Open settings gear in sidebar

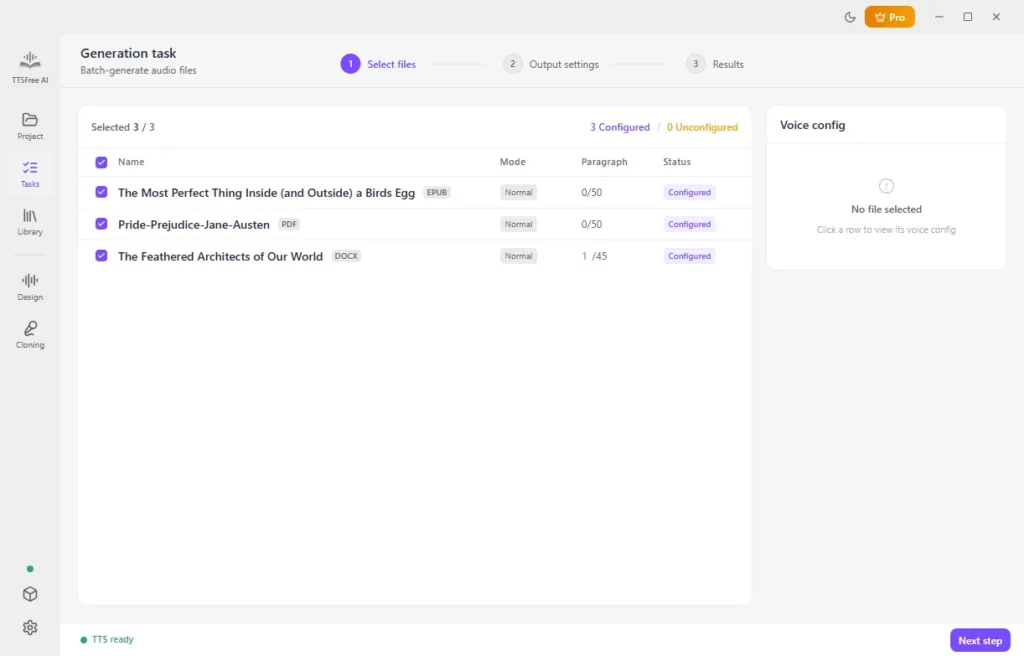point(30,627)
